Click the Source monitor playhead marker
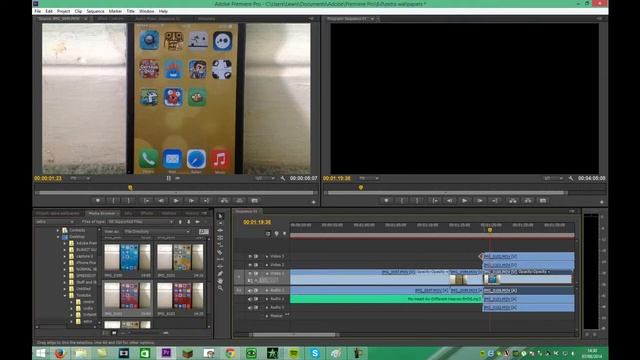640x360 pixels. [x=130, y=188]
